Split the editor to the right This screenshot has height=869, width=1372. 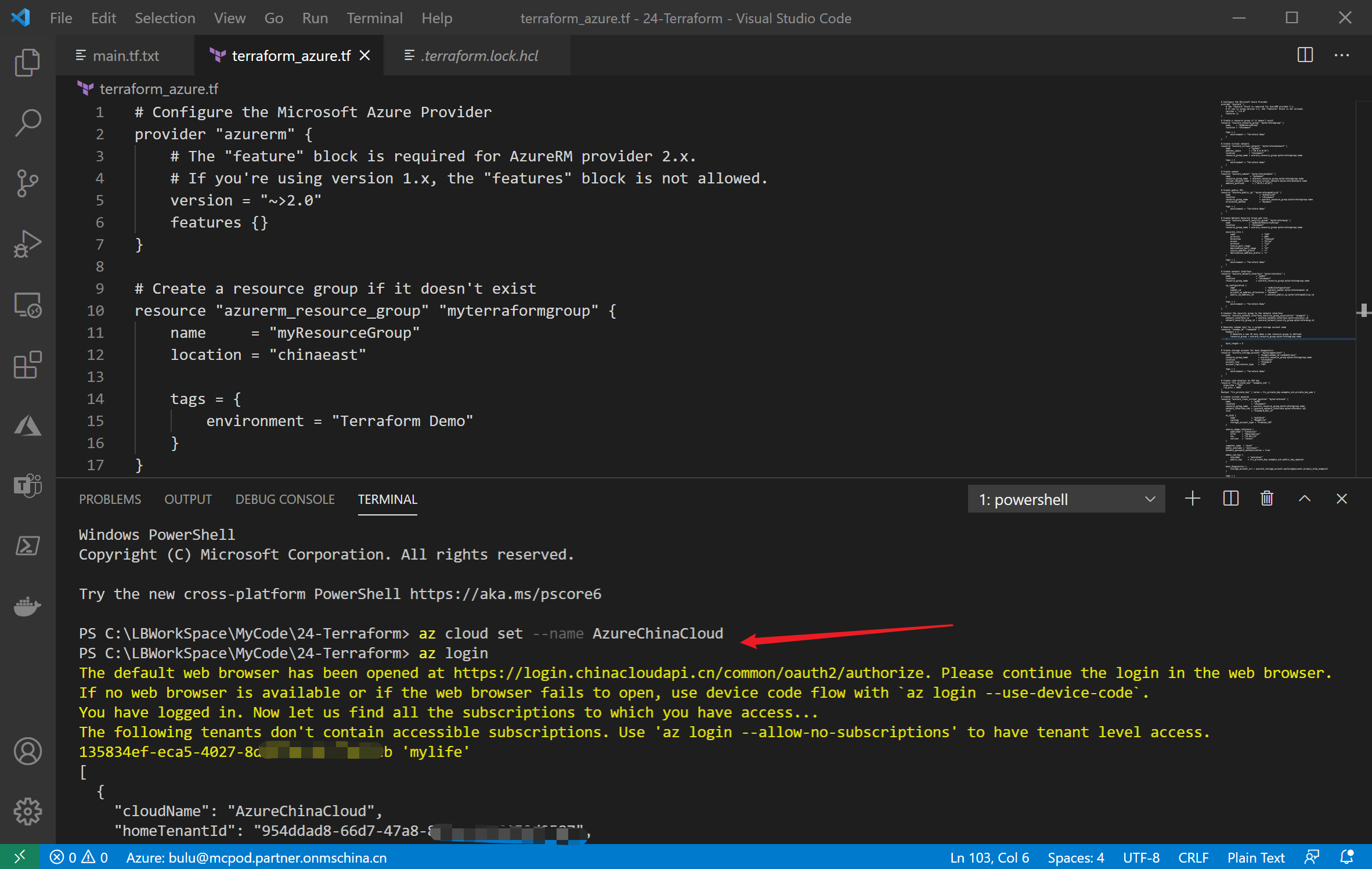click(1305, 55)
